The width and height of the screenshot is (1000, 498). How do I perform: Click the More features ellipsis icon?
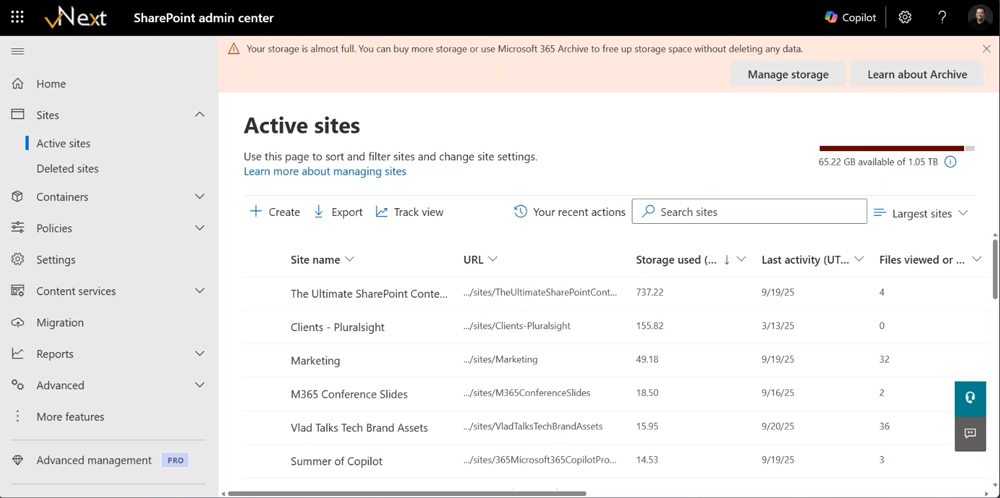click(18, 416)
